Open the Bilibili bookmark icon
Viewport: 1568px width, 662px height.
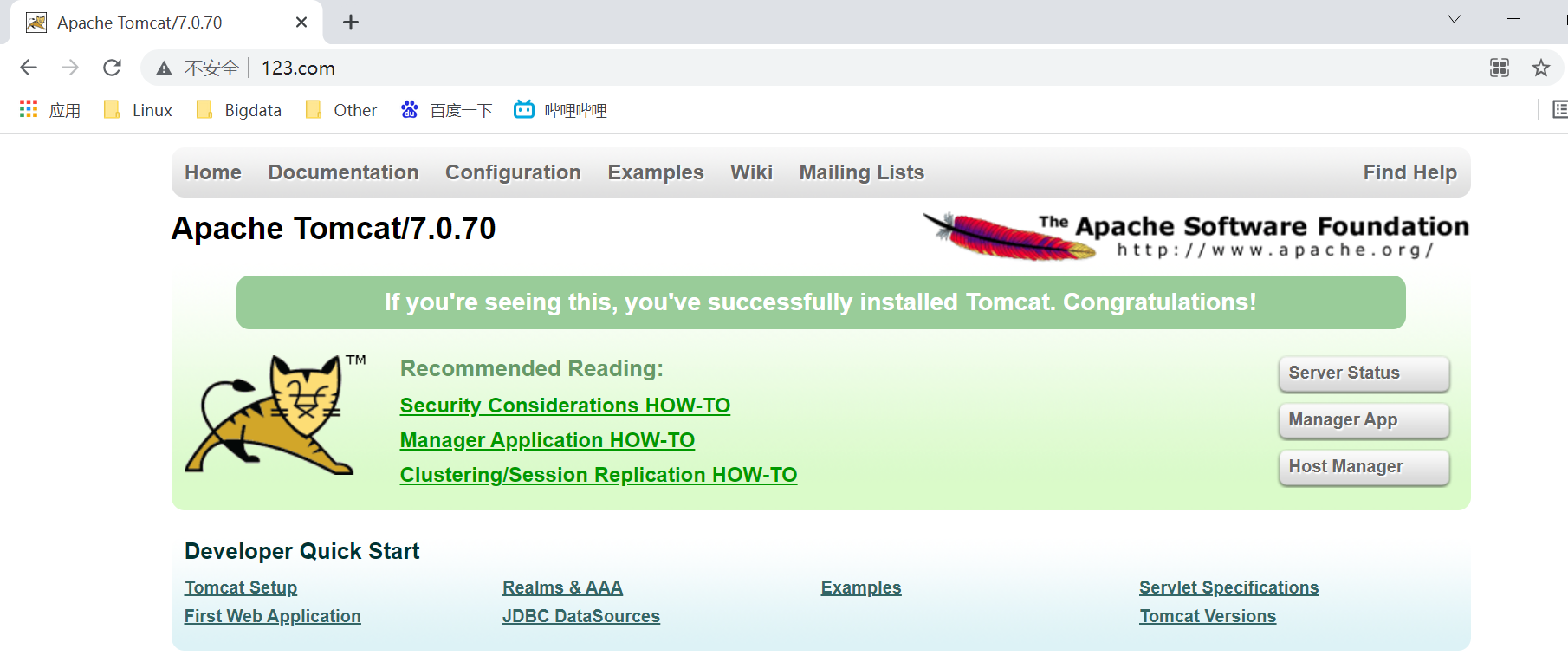click(x=524, y=109)
